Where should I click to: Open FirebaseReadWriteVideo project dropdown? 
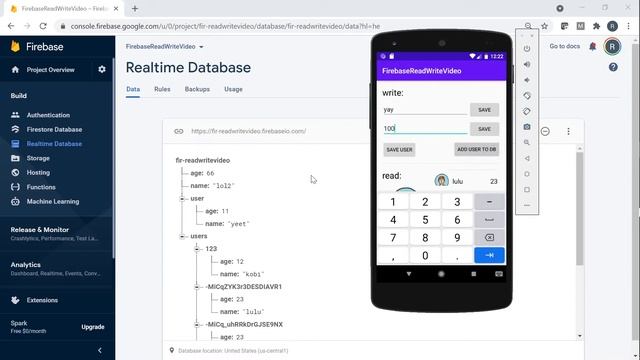pos(164,47)
